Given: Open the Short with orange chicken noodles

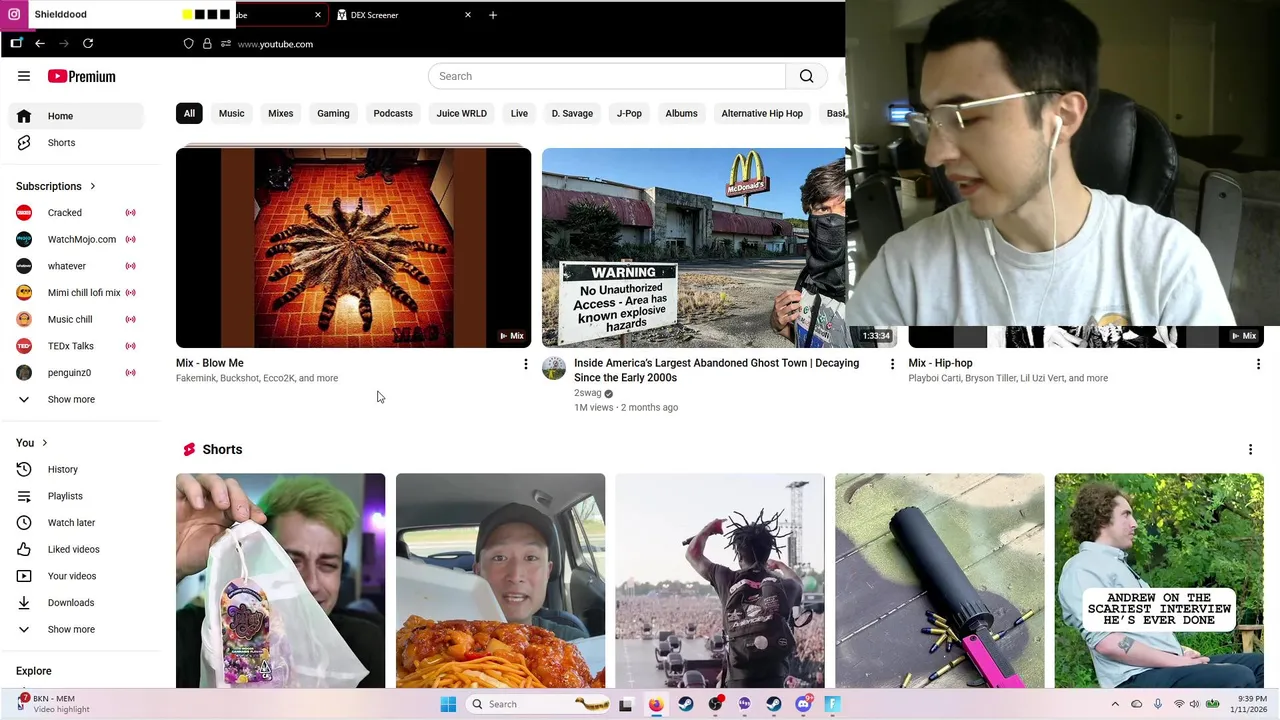Looking at the screenshot, I should [500, 581].
